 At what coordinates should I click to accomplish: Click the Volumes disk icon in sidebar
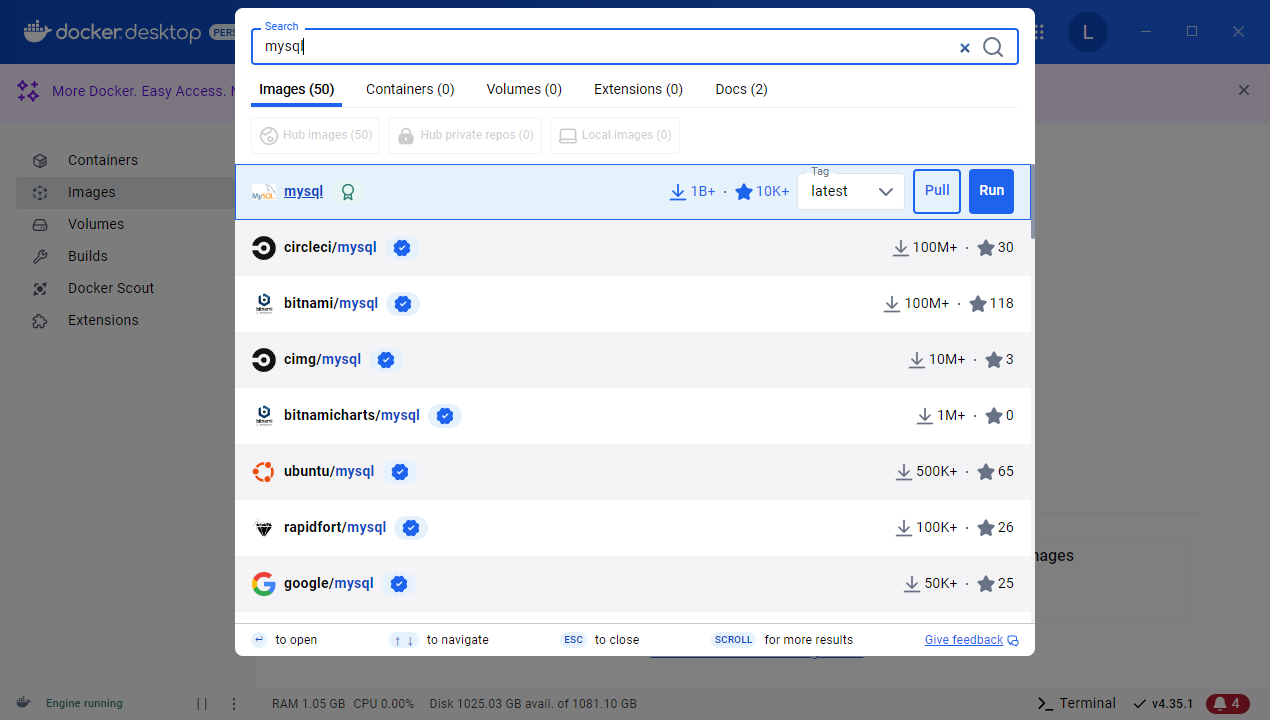click(x=40, y=224)
